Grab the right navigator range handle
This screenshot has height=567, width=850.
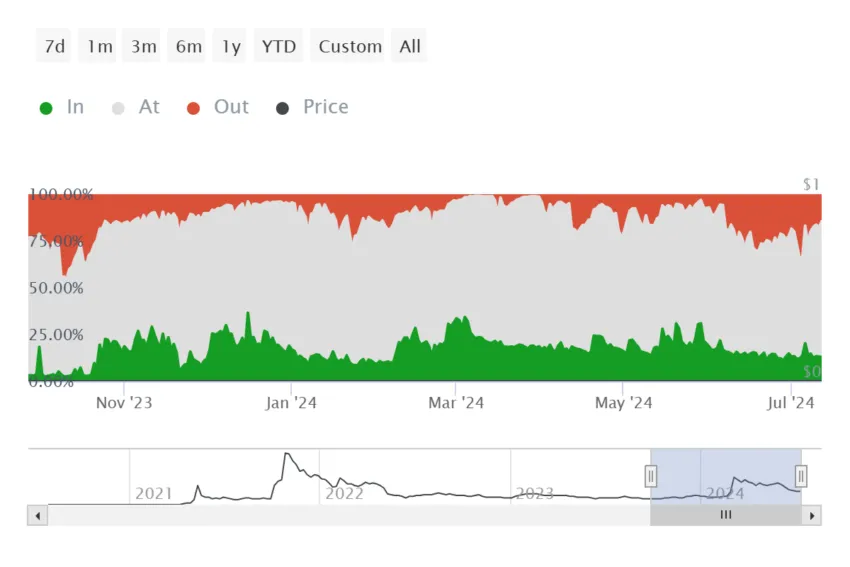coord(801,476)
